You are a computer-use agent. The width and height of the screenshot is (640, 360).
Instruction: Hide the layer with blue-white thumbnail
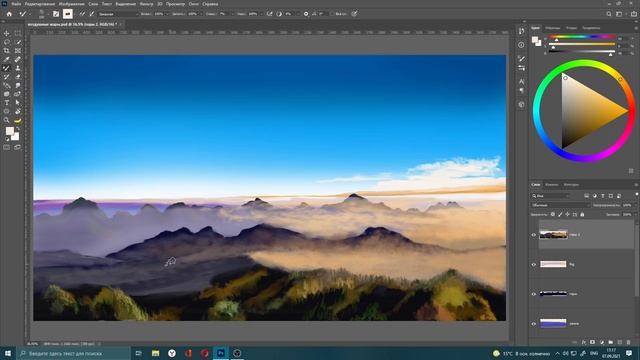click(x=533, y=324)
